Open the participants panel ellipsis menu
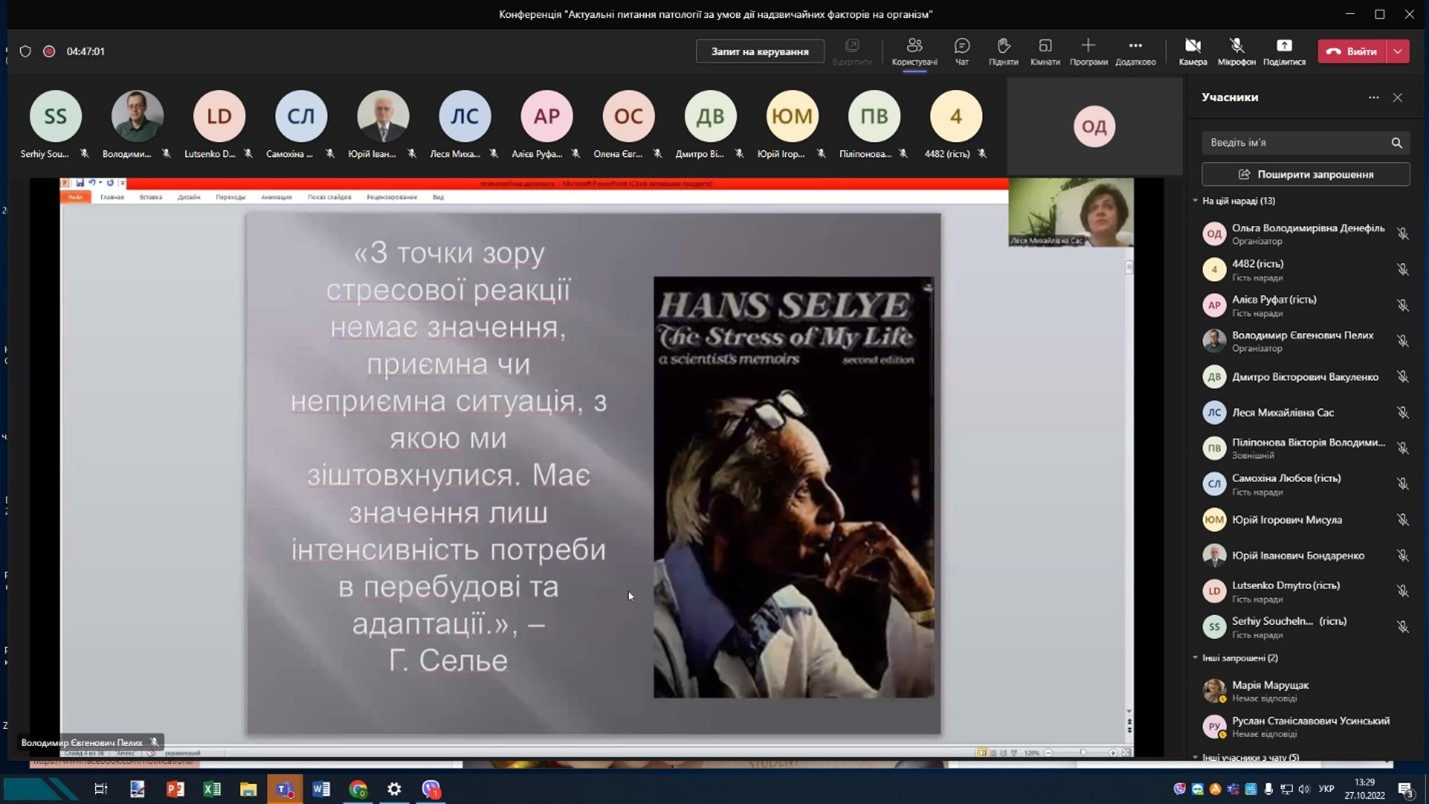This screenshot has height=804, width=1429. coord(1373,98)
